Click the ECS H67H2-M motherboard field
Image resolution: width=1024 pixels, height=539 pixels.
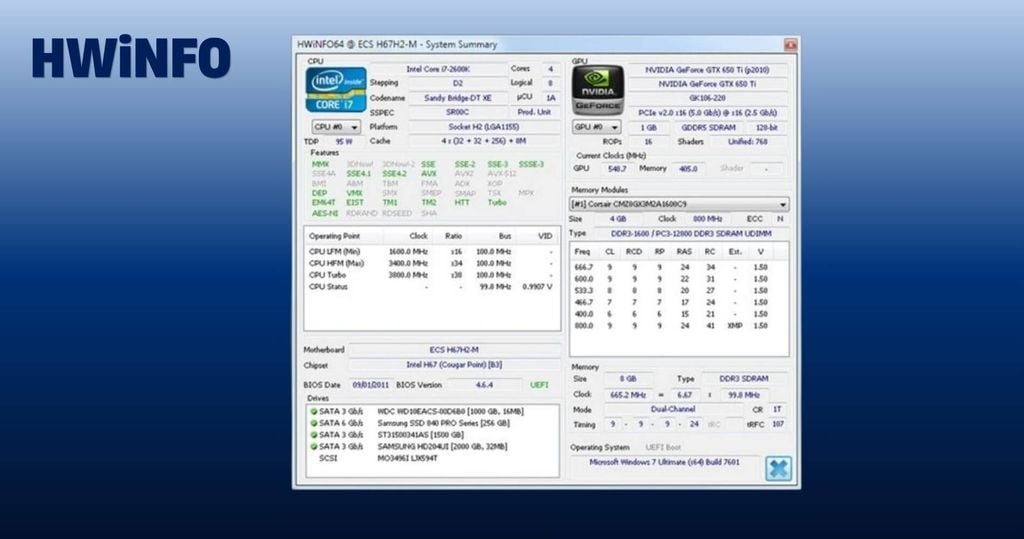pos(454,350)
